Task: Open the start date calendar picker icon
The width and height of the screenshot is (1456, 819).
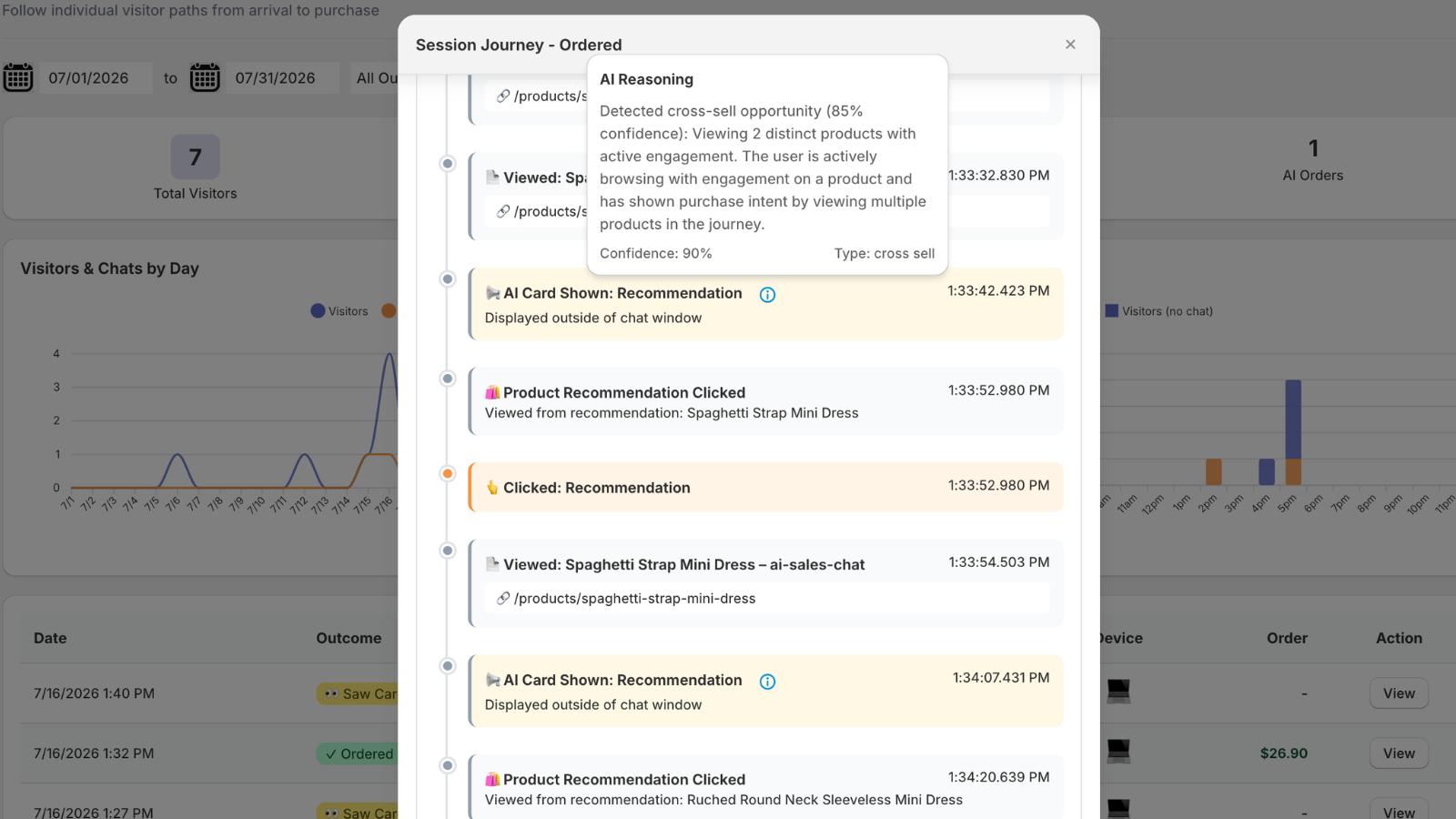Action: click(18, 77)
